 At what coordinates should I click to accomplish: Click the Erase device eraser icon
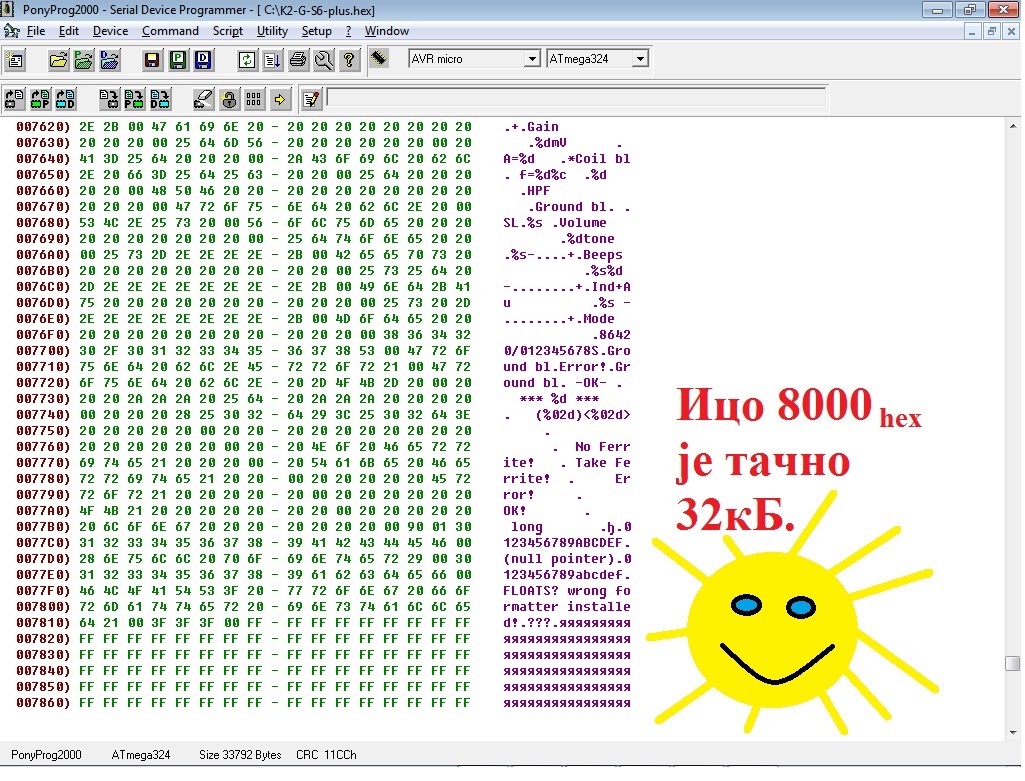click(x=204, y=98)
